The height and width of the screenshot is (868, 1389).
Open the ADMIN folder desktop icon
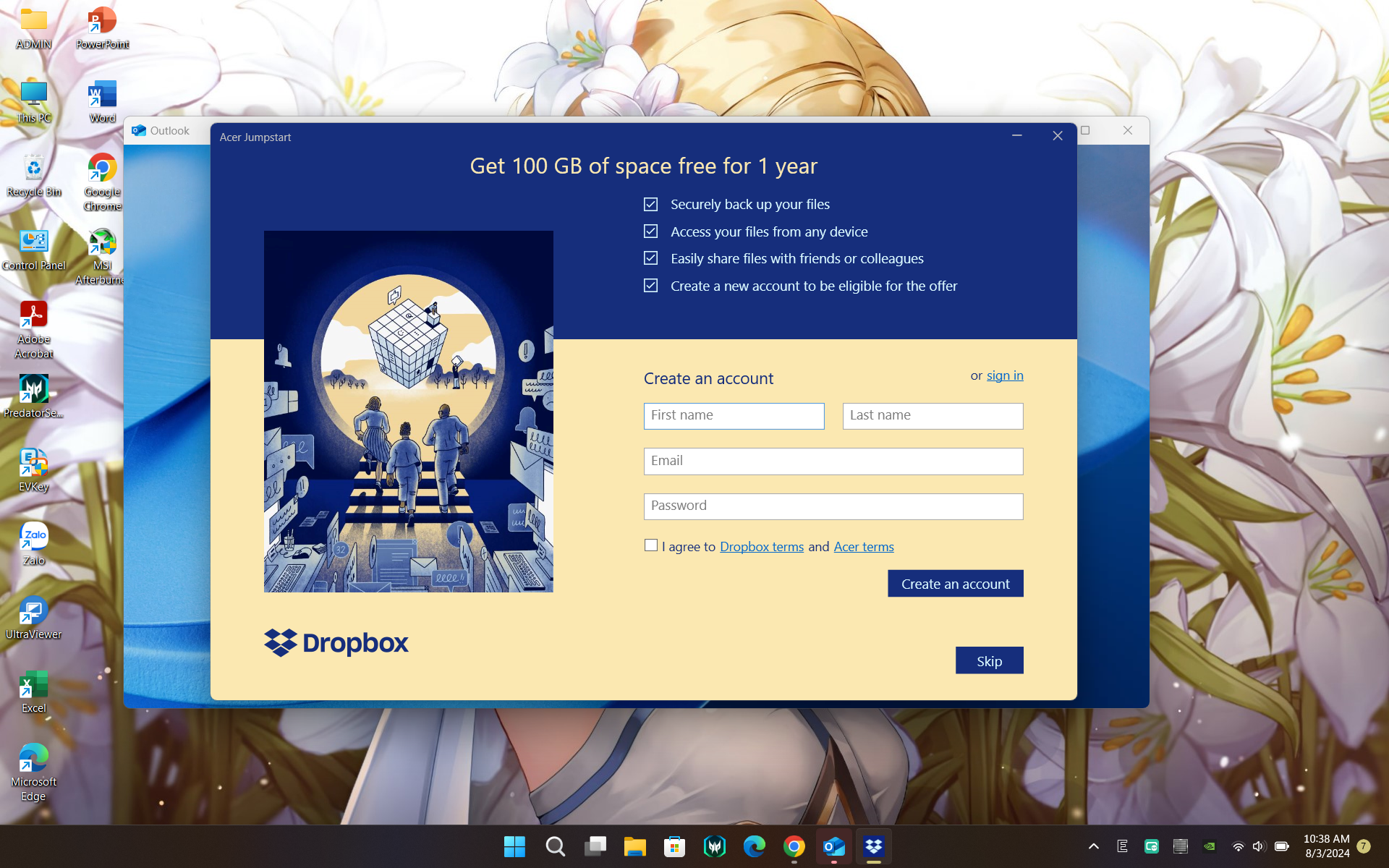click(x=34, y=27)
